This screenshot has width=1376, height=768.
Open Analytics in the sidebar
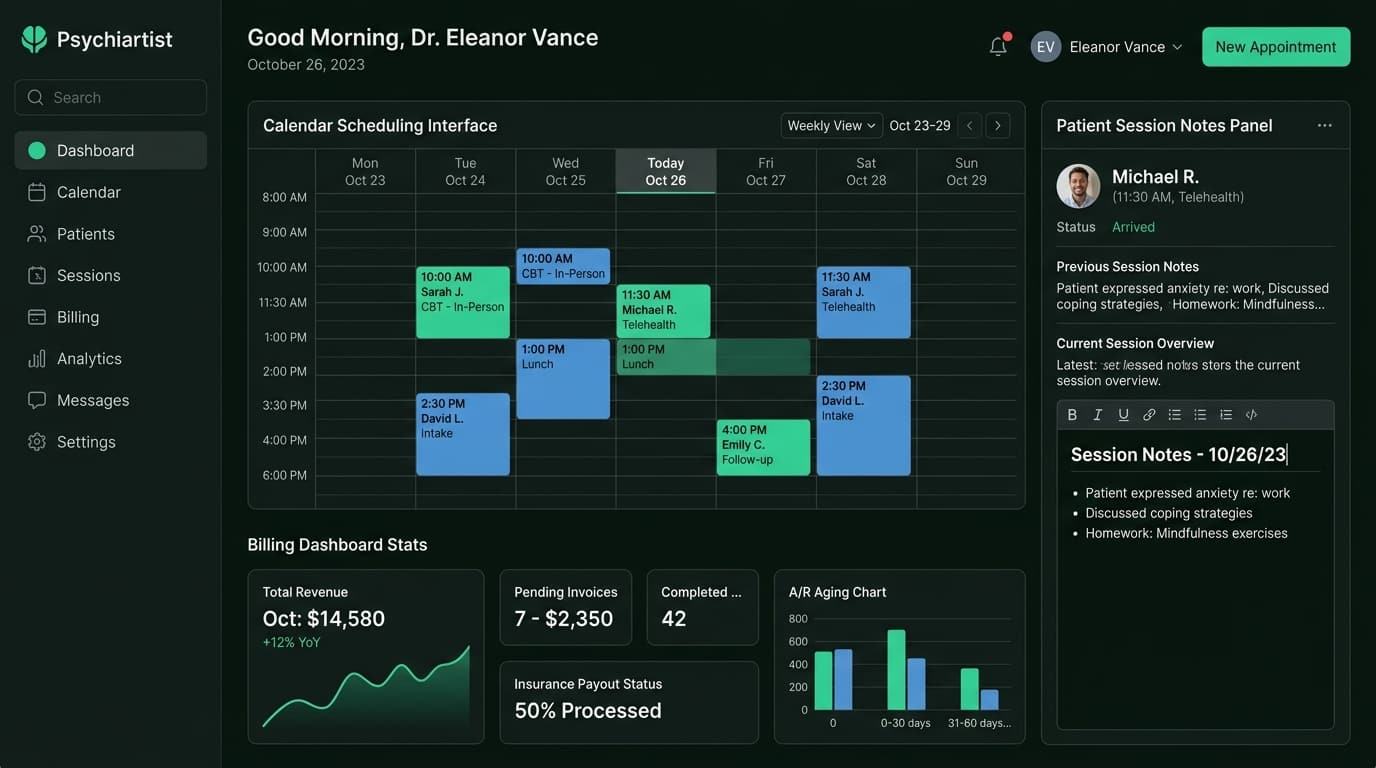[x=110, y=358]
